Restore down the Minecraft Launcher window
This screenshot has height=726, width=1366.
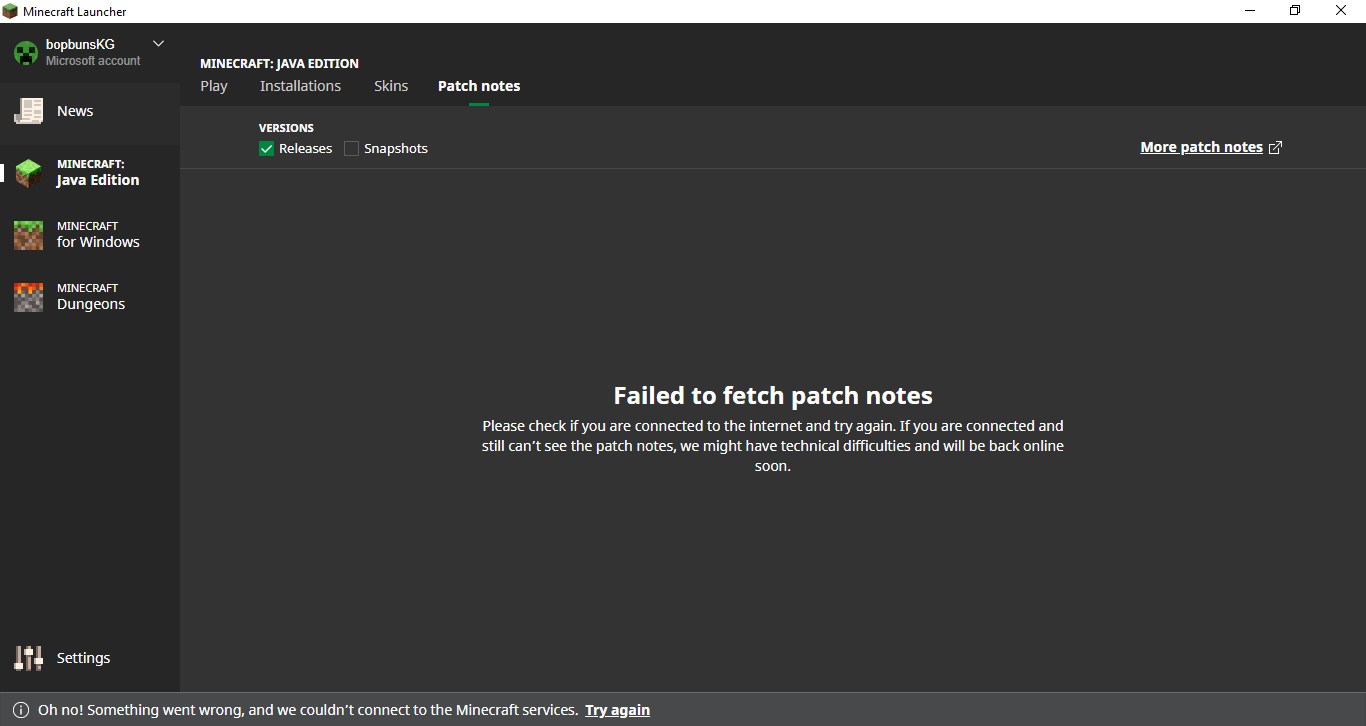click(1296, 11)
